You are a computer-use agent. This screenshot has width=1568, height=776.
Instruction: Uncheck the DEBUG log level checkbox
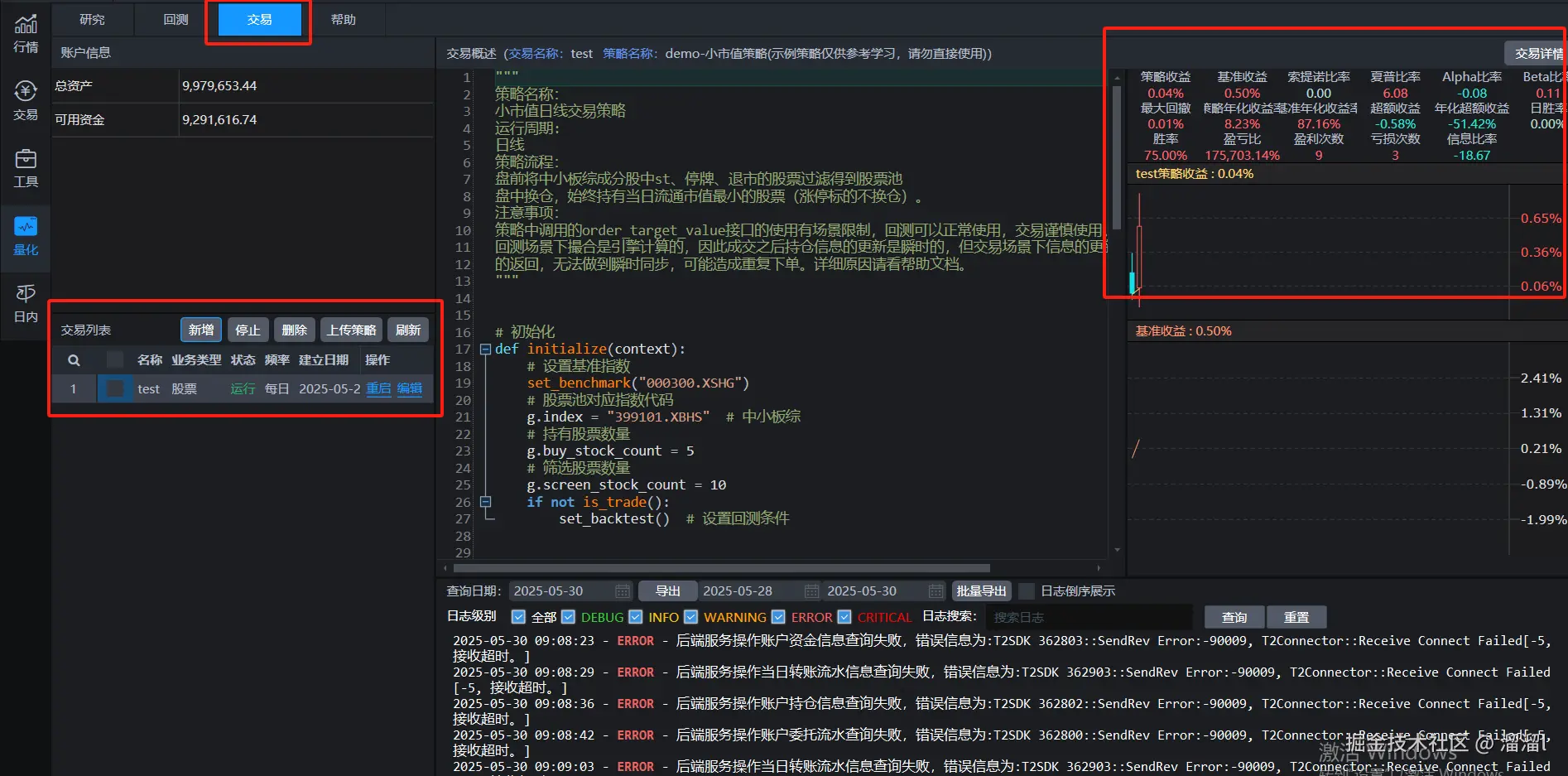568,617
